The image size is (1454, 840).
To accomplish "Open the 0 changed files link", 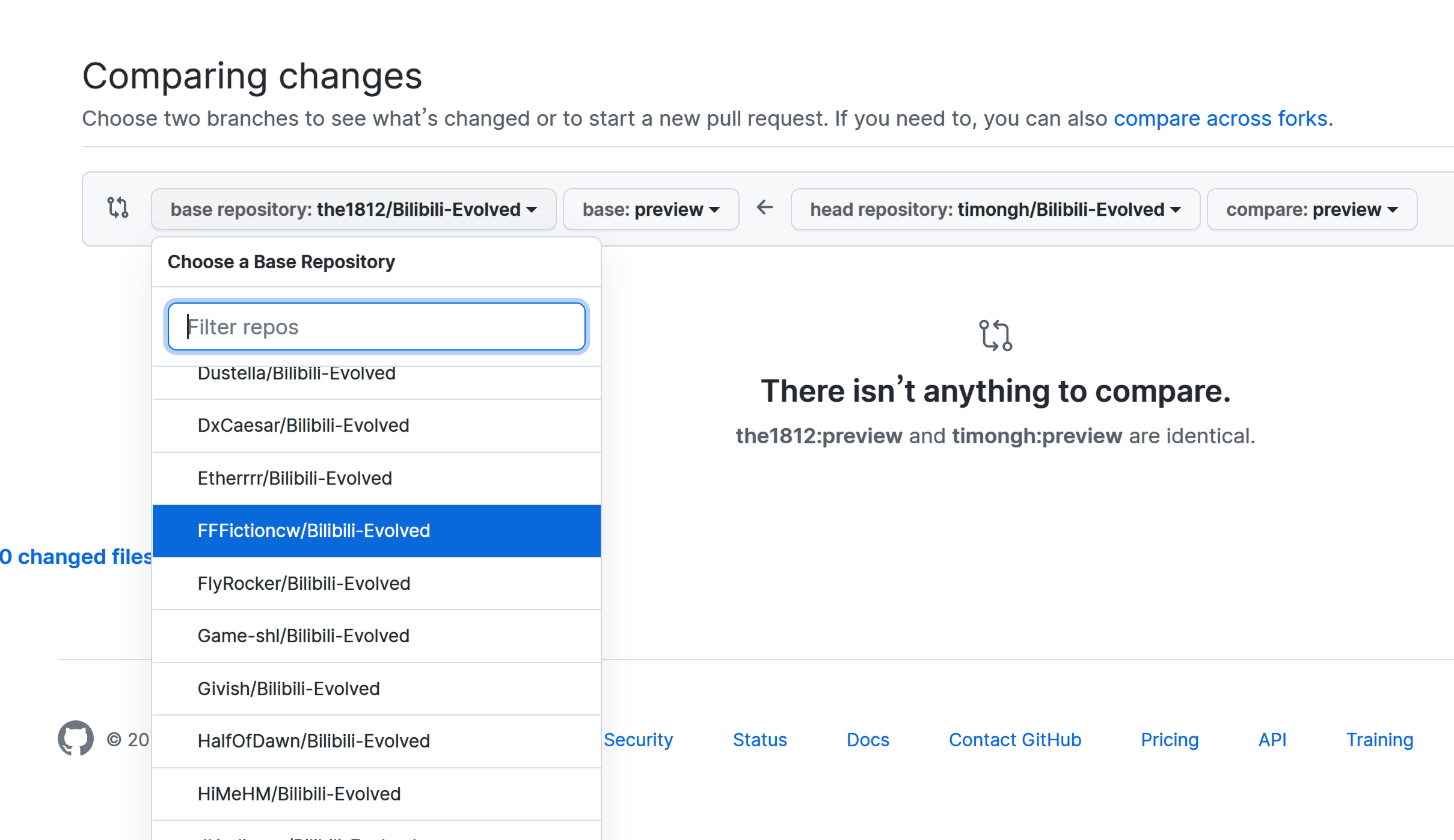I will [76, 557].
